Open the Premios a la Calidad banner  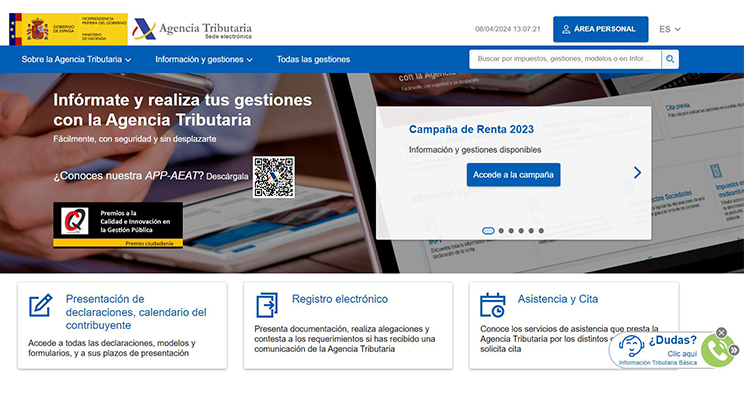point(118,224)
